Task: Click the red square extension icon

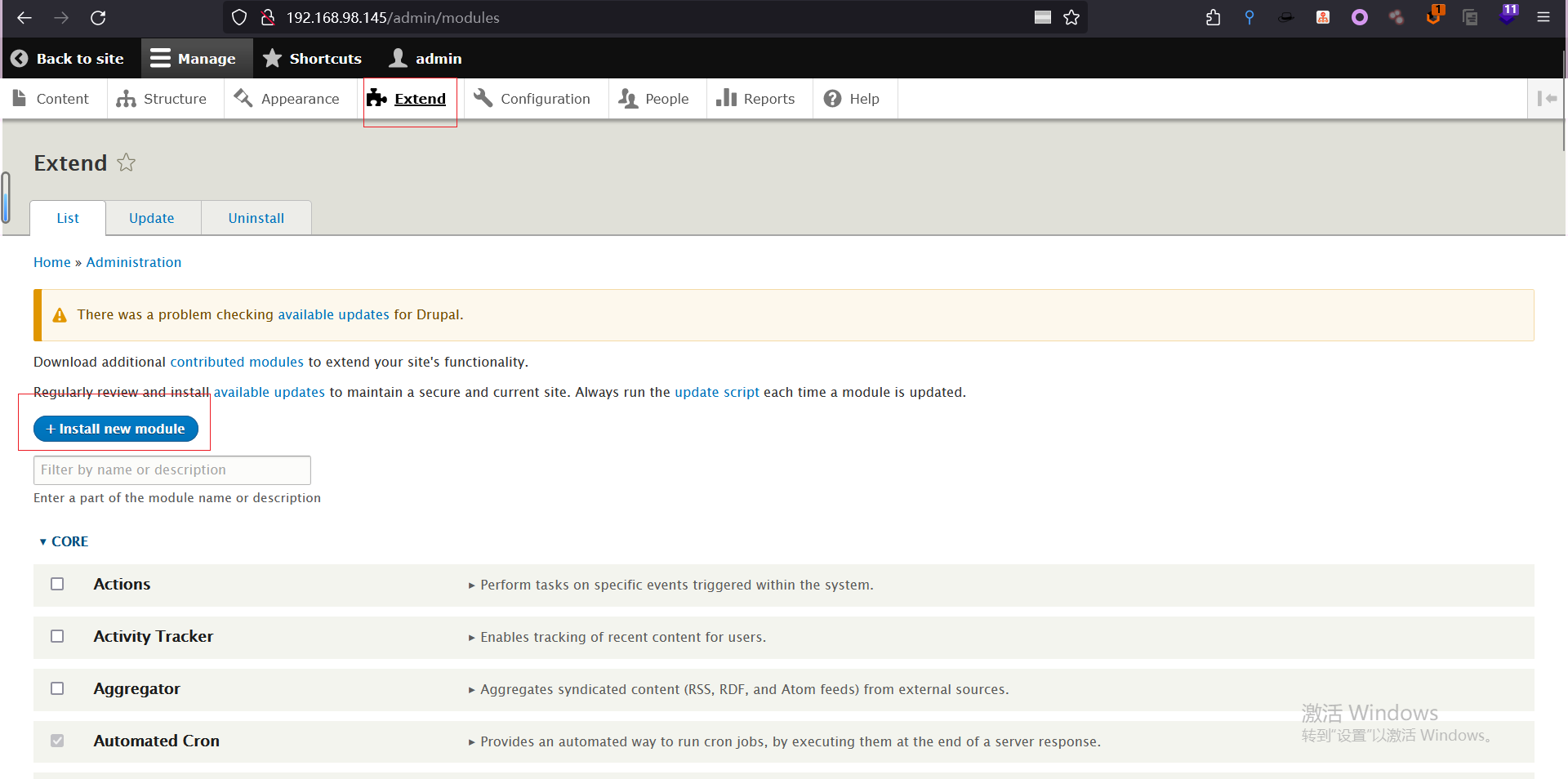Action: (x=1323, y=17)
